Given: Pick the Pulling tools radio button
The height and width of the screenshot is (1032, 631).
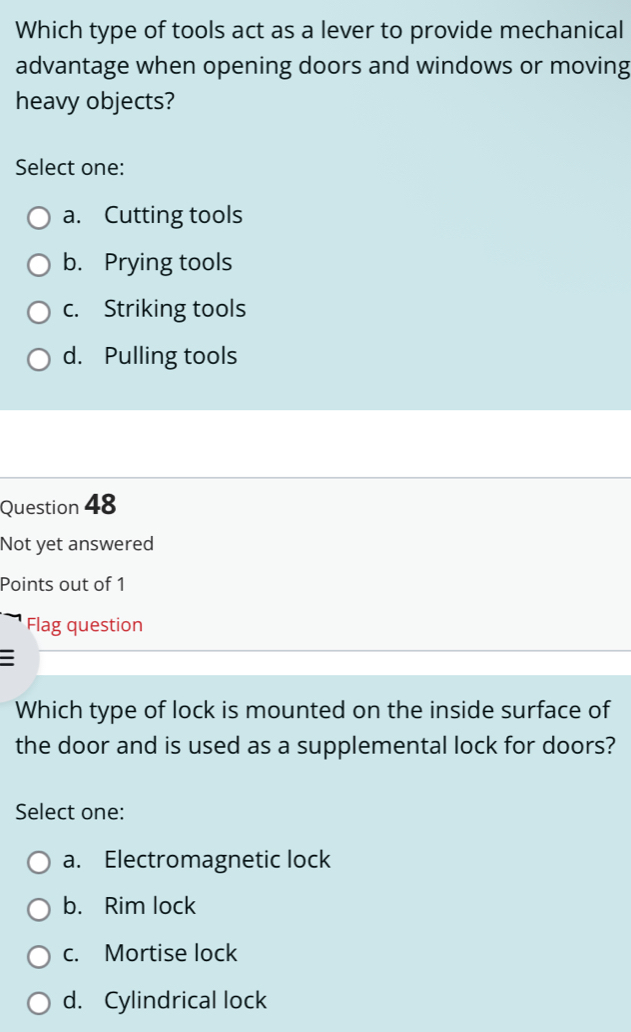Looking at the screenshot, I should click(x=39, y=358).
